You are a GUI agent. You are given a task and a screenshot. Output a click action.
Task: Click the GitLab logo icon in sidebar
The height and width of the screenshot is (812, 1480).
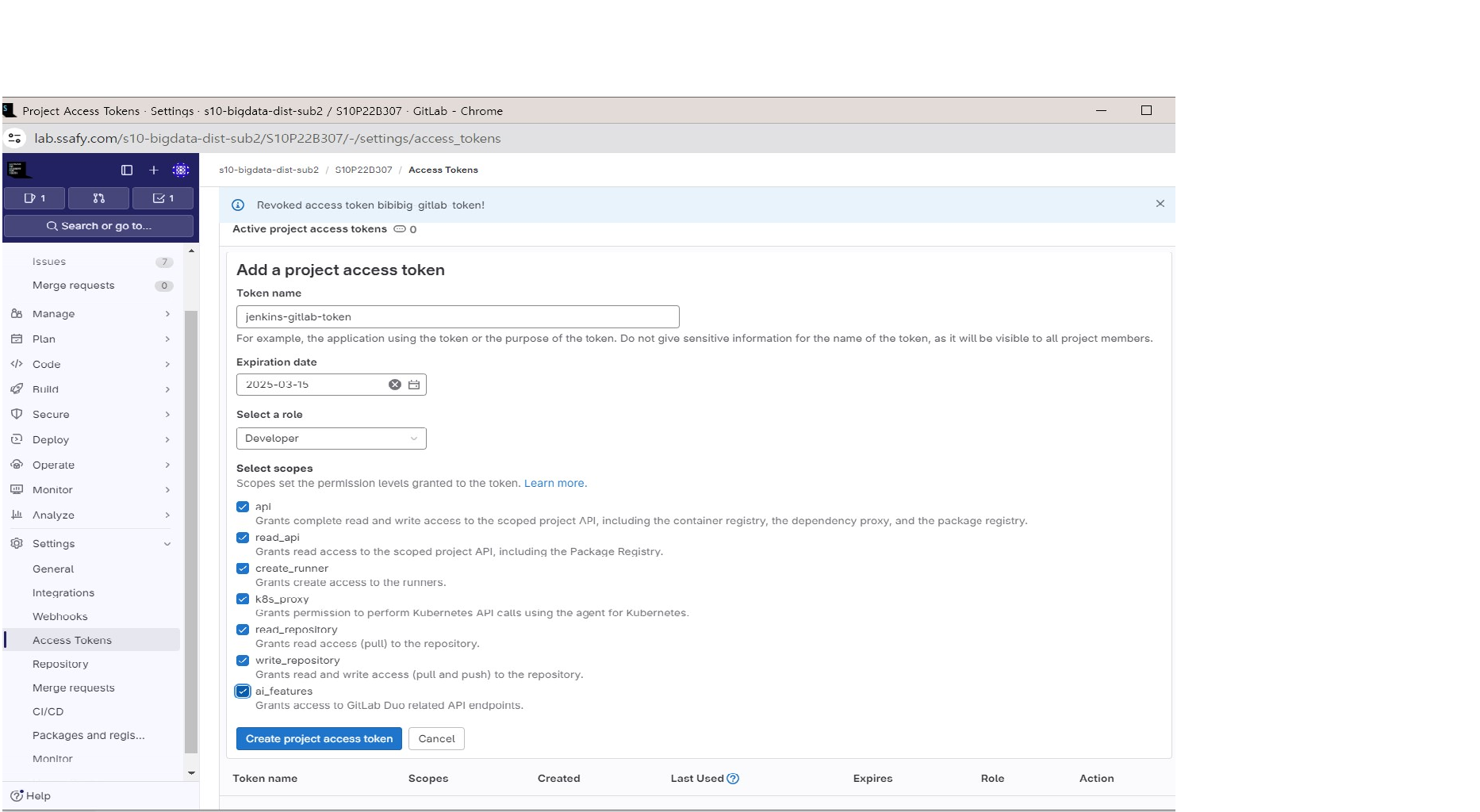(18, 170)
